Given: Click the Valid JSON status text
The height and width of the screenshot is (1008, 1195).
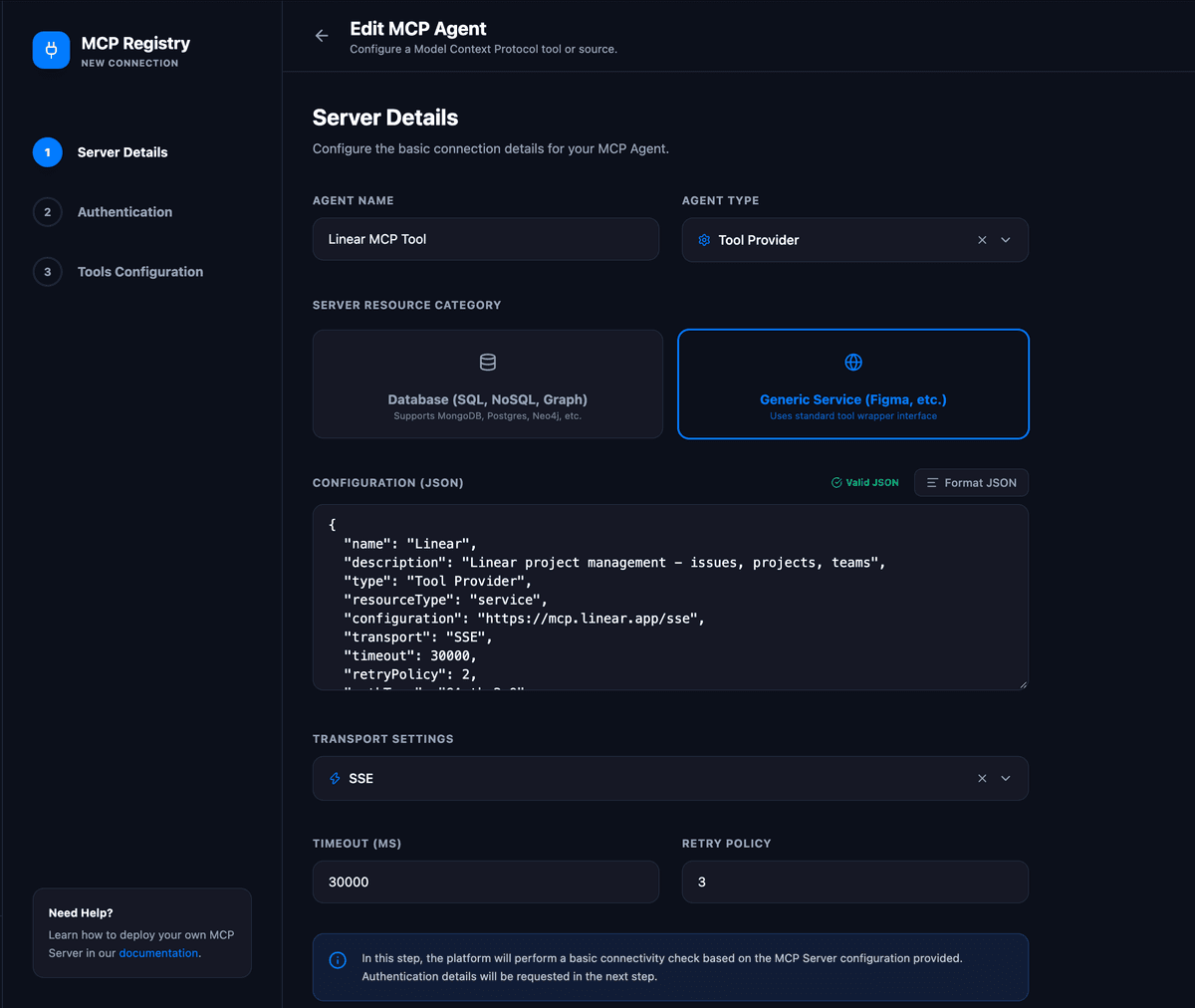Looking at the screenshot, I should pyautogui.click(x=872, y=483).
